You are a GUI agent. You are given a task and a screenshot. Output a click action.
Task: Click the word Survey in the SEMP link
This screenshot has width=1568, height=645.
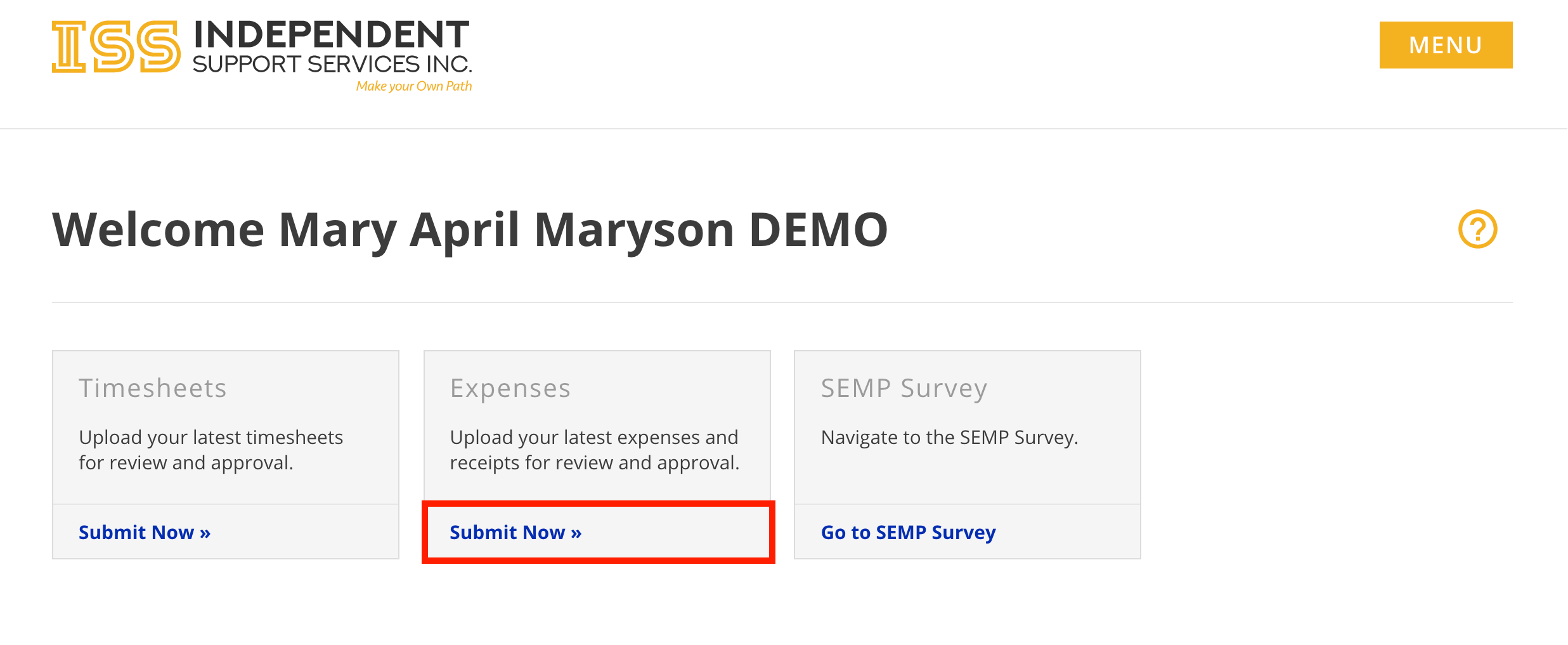point(964,533)
